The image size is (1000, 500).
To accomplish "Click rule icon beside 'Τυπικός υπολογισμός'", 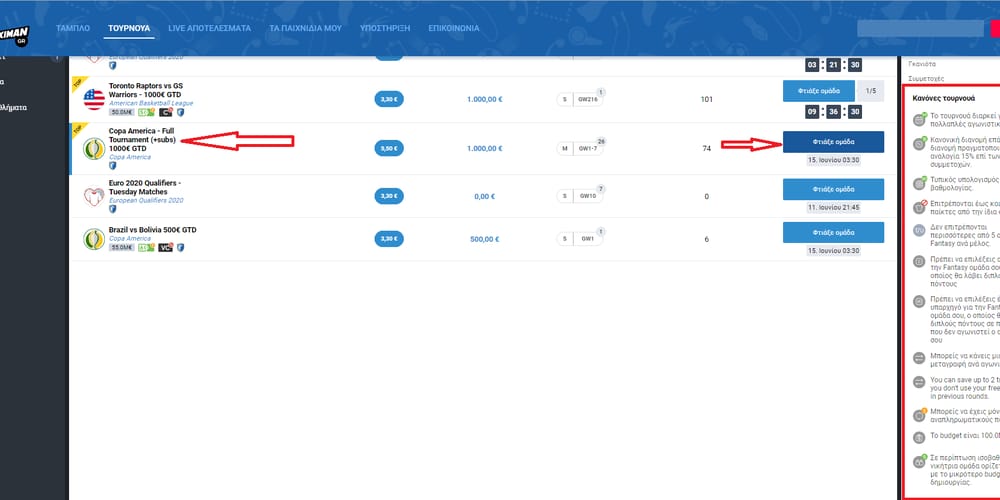I will (x=919, y=183).
